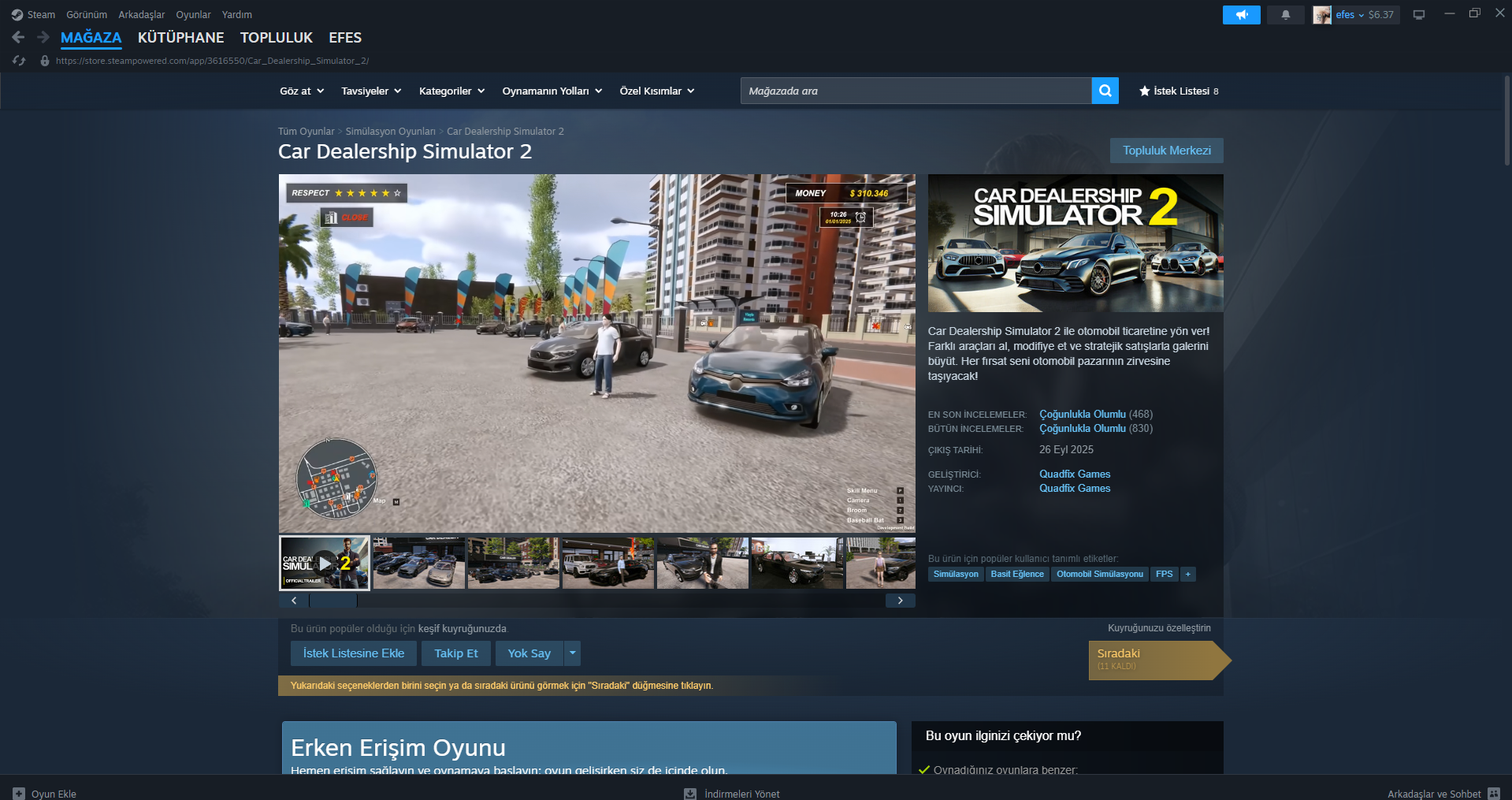Open the Yardım menu

point(237,15)
